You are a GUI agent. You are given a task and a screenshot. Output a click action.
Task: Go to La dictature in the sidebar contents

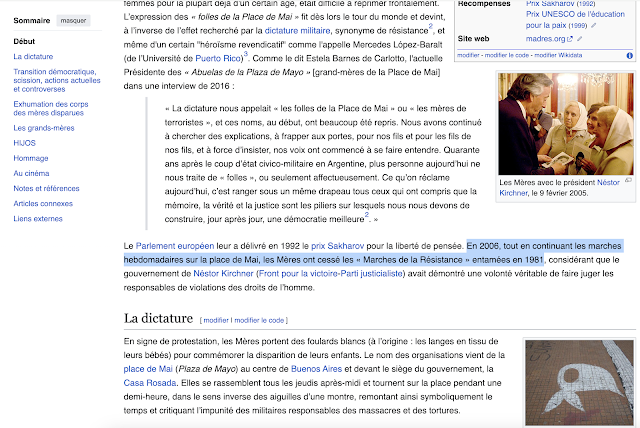point(33,56)
